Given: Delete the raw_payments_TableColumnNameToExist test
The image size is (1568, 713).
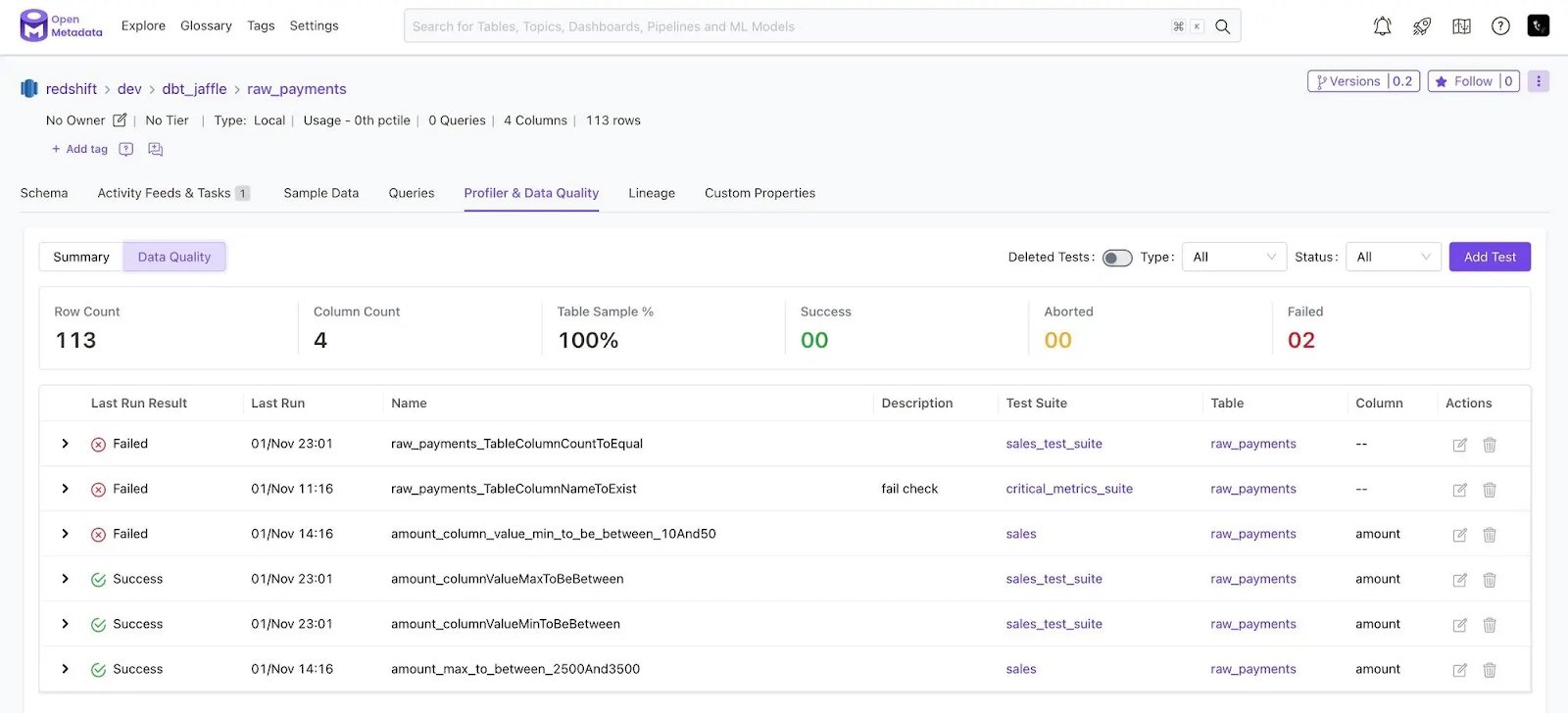Looking at the screenshot, I should coord(1490,490).
